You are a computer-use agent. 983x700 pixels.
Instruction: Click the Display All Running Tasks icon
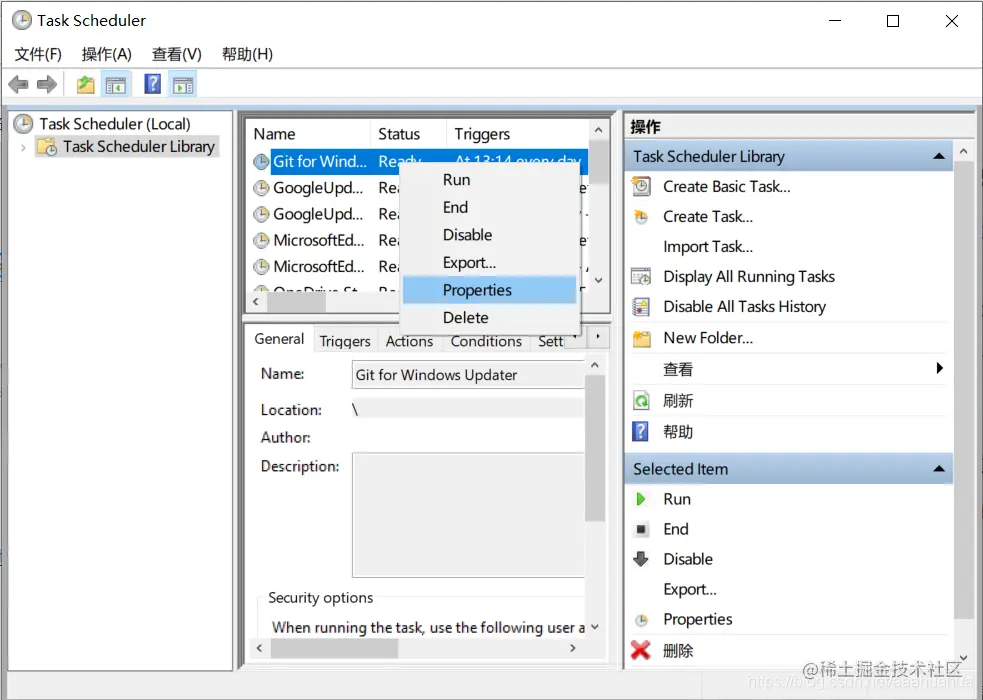tap(641, 276)
